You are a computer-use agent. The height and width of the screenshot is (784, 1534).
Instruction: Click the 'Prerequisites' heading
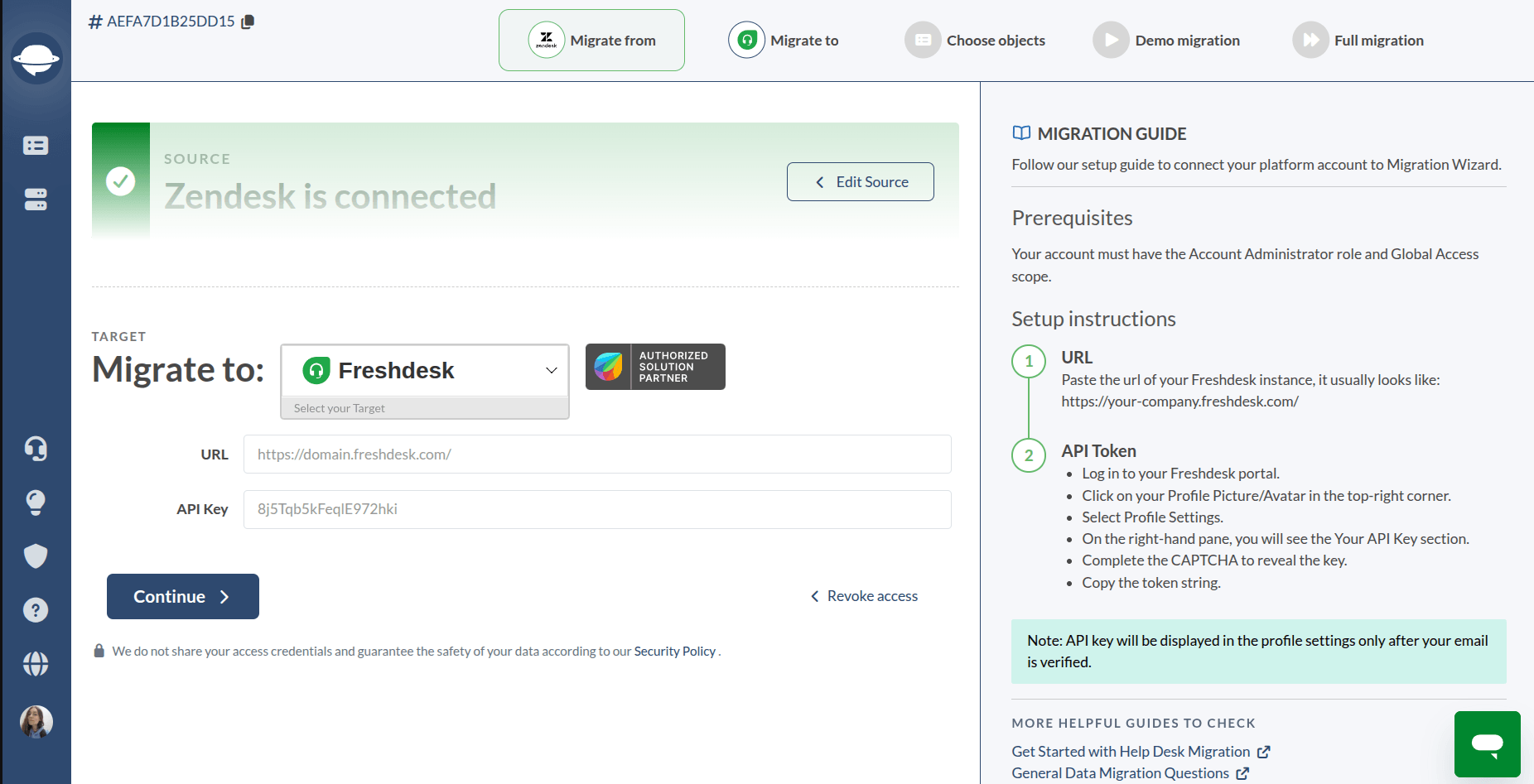[x=1072, y=218]
